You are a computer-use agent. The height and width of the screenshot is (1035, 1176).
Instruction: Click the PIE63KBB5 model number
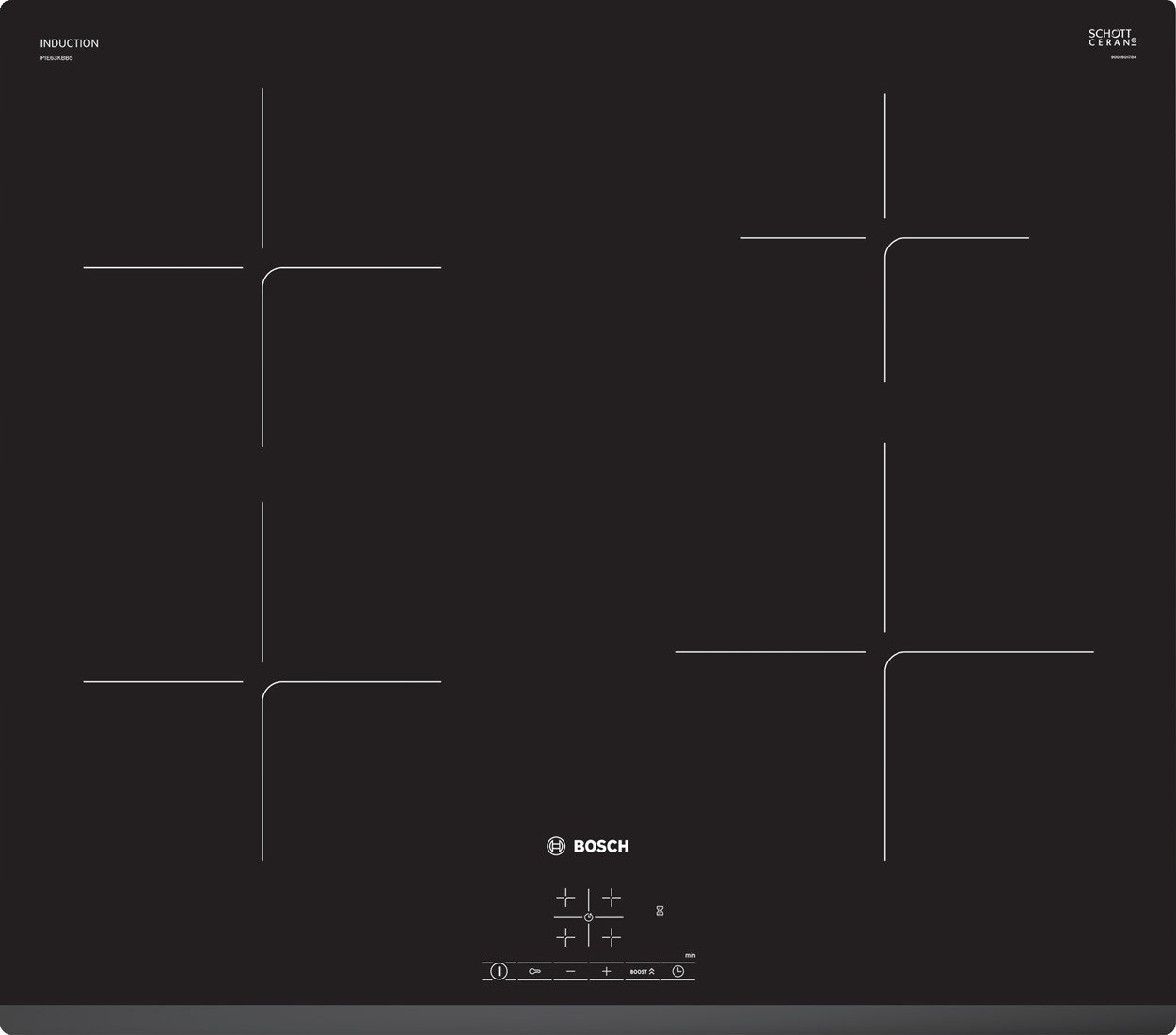[x=56, y=58]
